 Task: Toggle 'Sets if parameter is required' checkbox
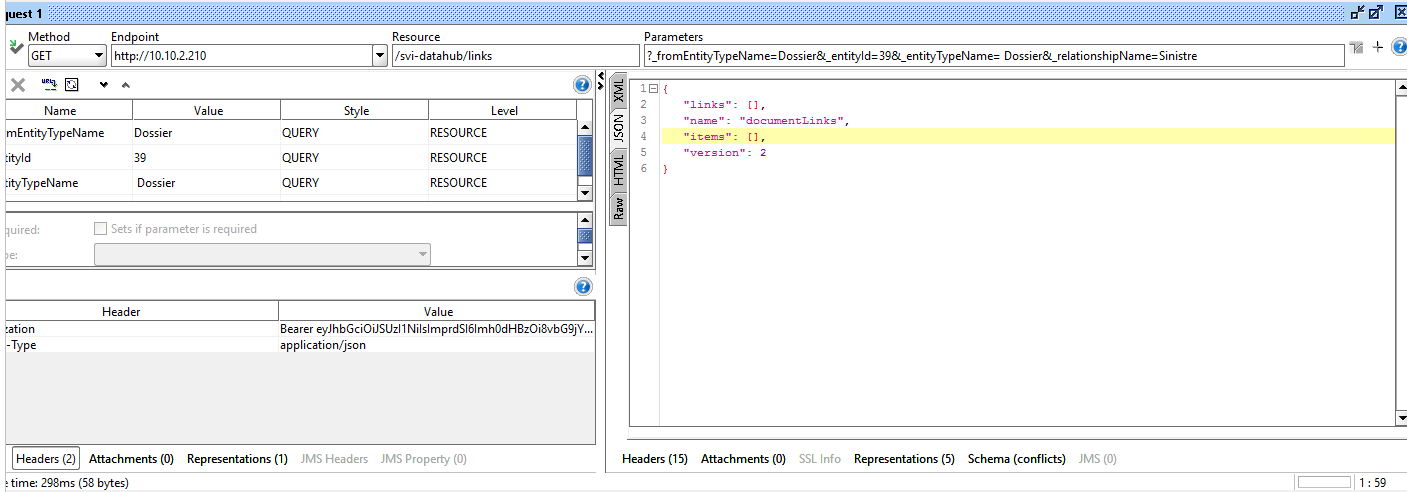tap(100, 229)
